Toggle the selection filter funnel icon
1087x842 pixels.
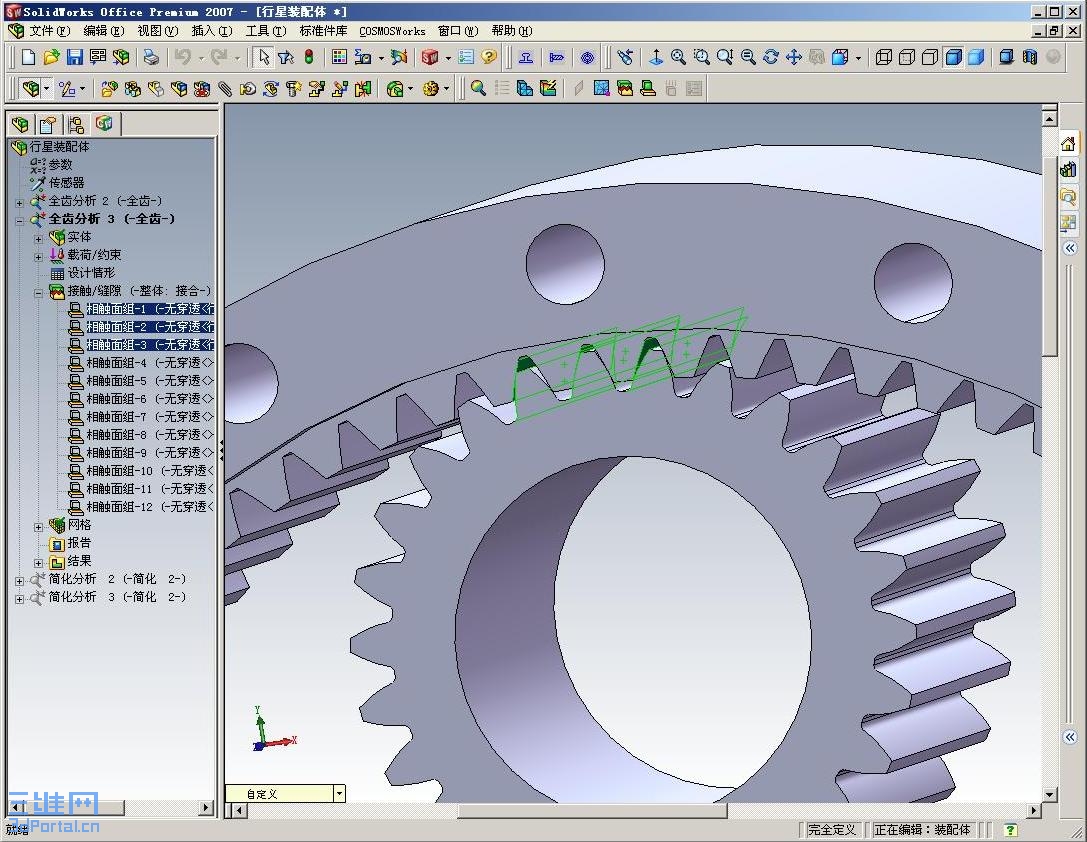click(x=286, y=57)
